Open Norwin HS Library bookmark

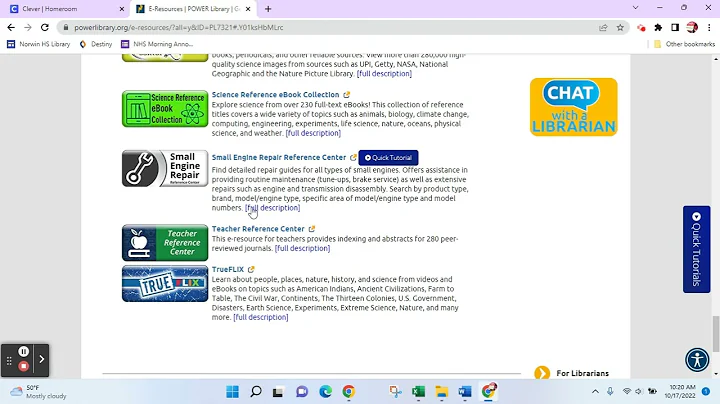point(39,44)
